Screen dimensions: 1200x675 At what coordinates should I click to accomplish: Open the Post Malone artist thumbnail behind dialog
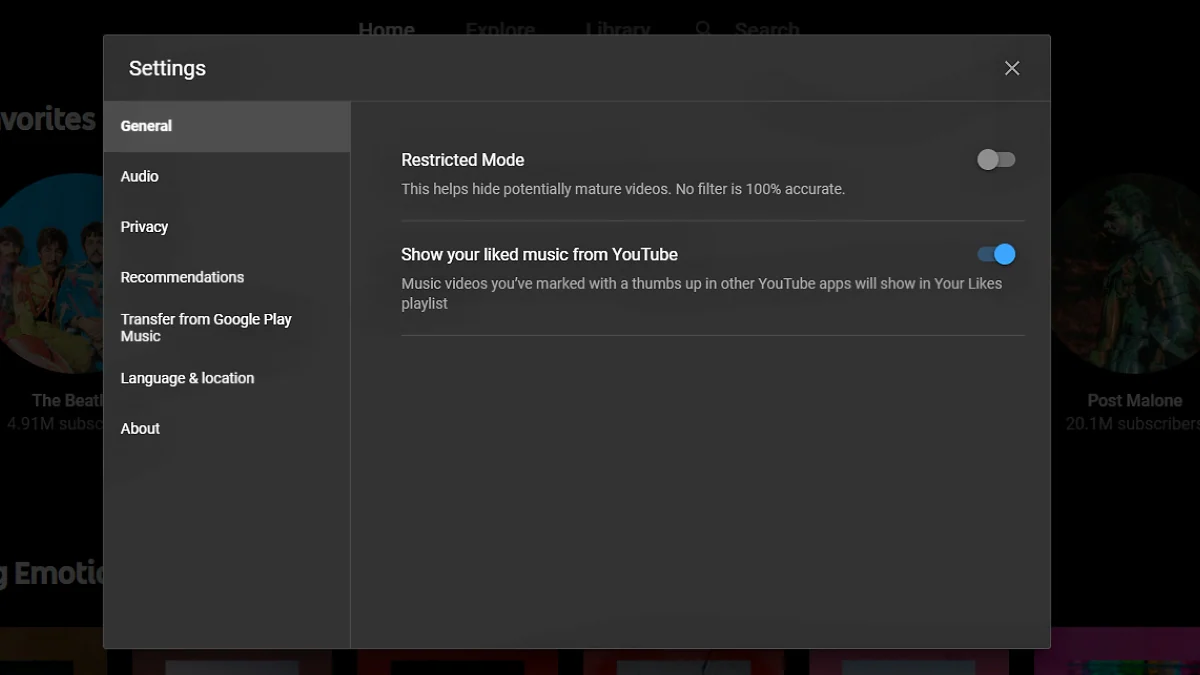pos(1125,275)
